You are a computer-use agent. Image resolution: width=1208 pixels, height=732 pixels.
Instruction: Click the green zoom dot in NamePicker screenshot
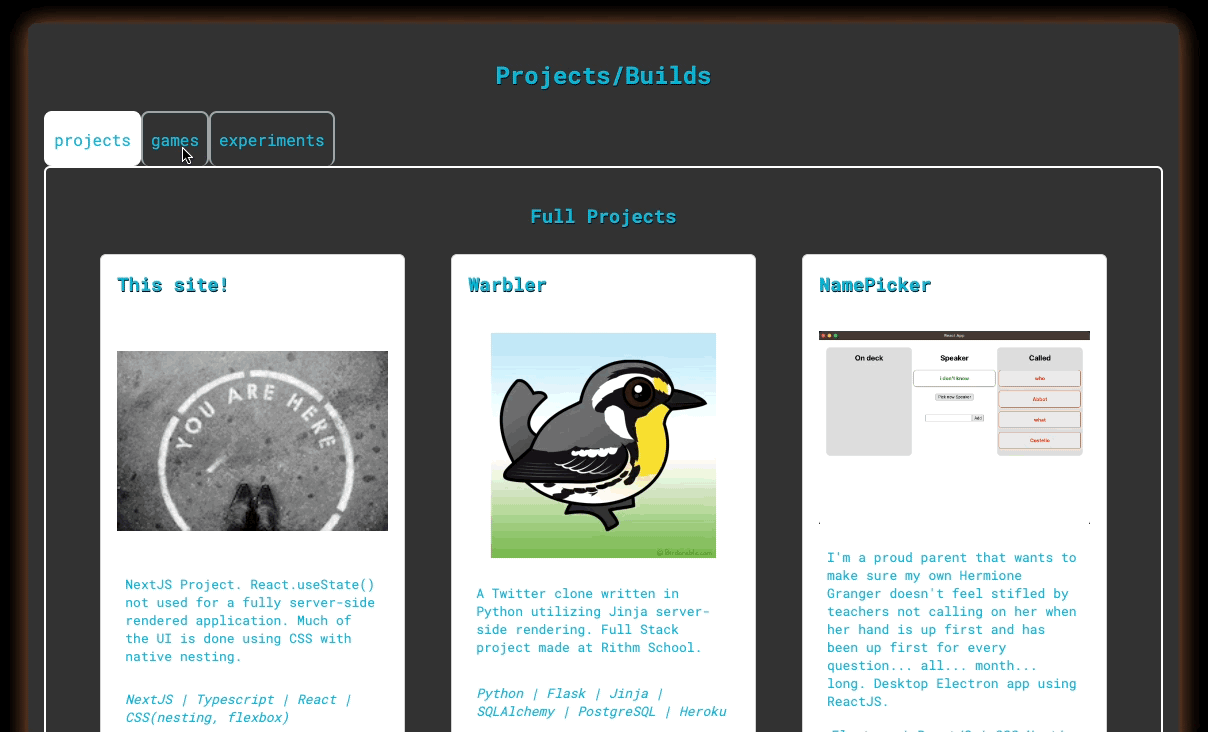[x=835, y=335]
